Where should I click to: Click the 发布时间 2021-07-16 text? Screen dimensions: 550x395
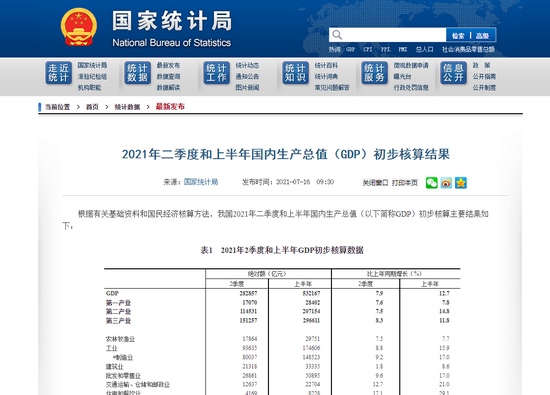tap(288, 182)
